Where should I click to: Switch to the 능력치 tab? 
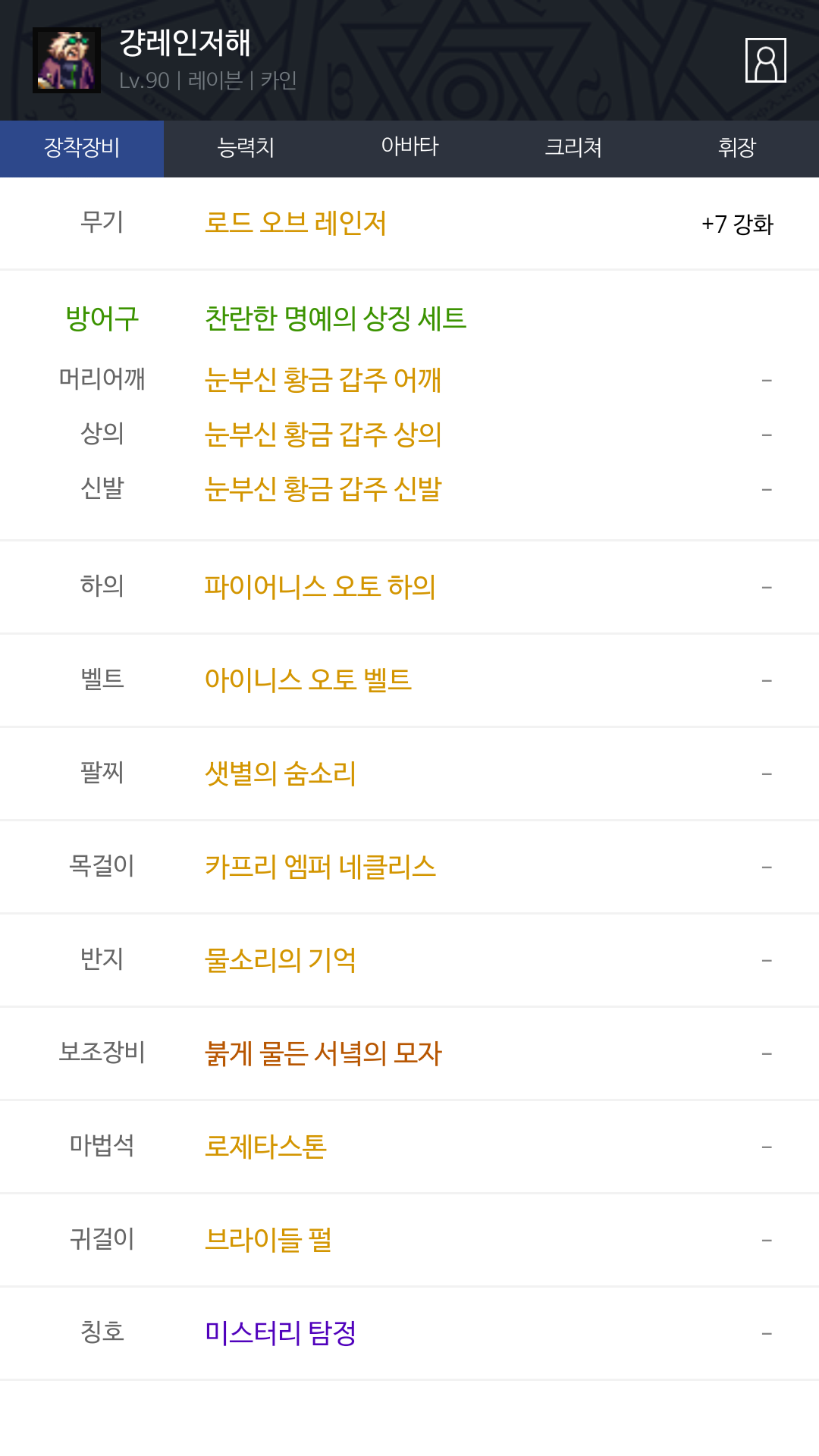click(x=246, y=148)
